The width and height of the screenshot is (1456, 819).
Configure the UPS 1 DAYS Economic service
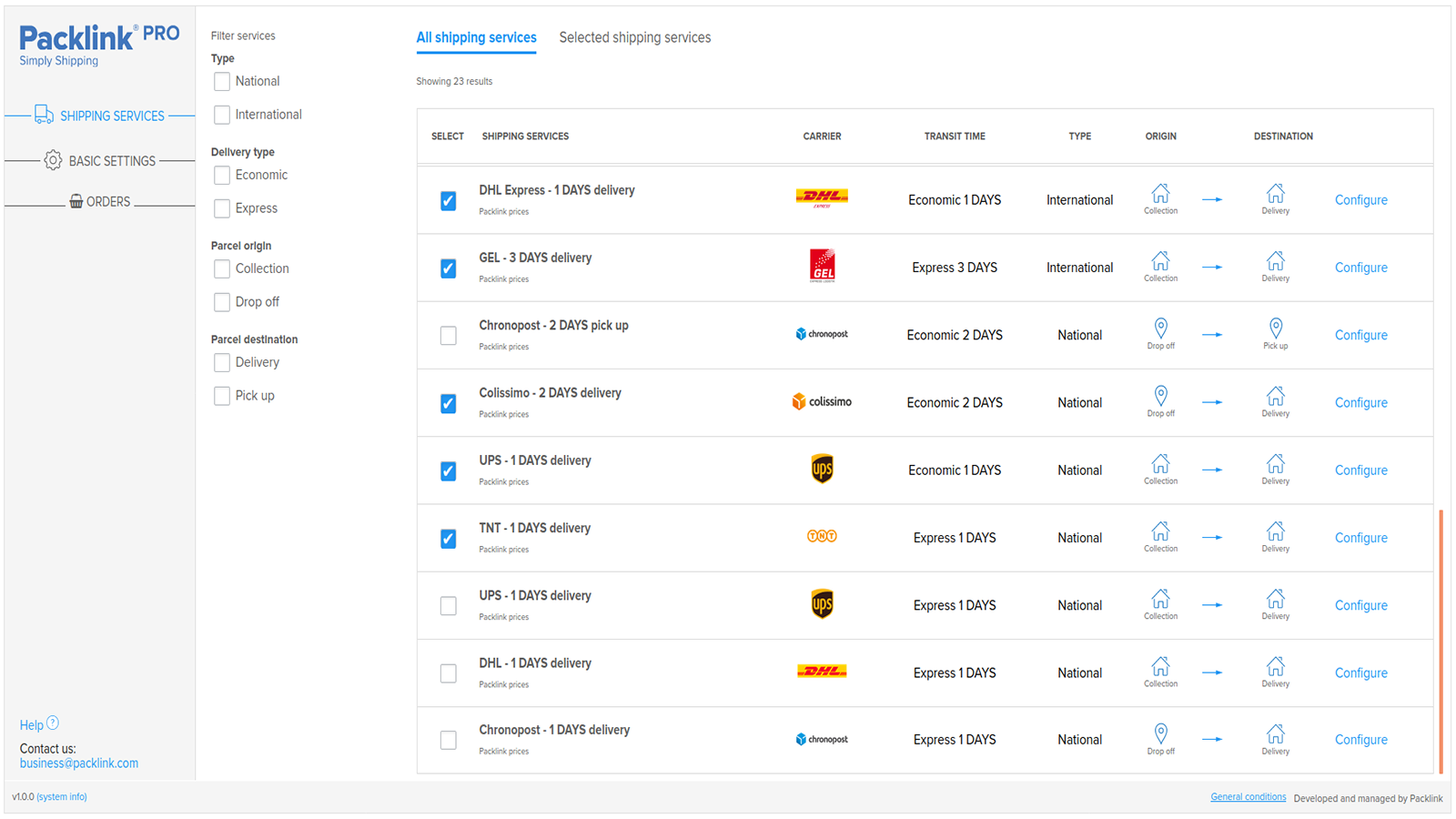click(x=1360, y=470)
